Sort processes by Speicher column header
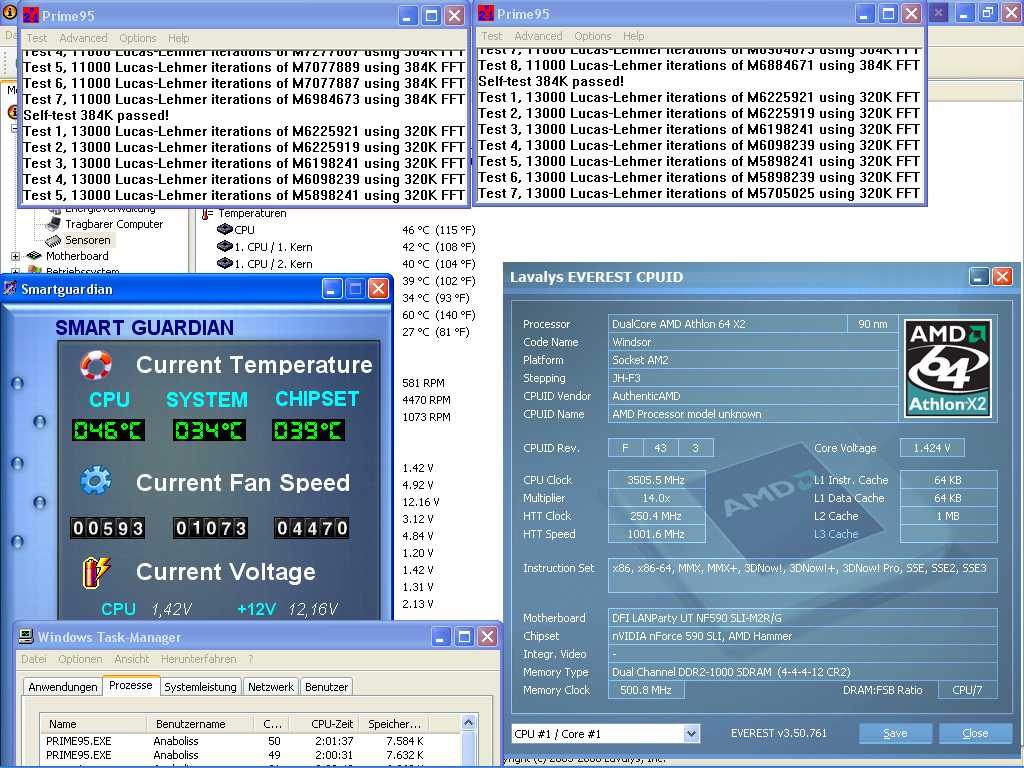 click(394, 724)
